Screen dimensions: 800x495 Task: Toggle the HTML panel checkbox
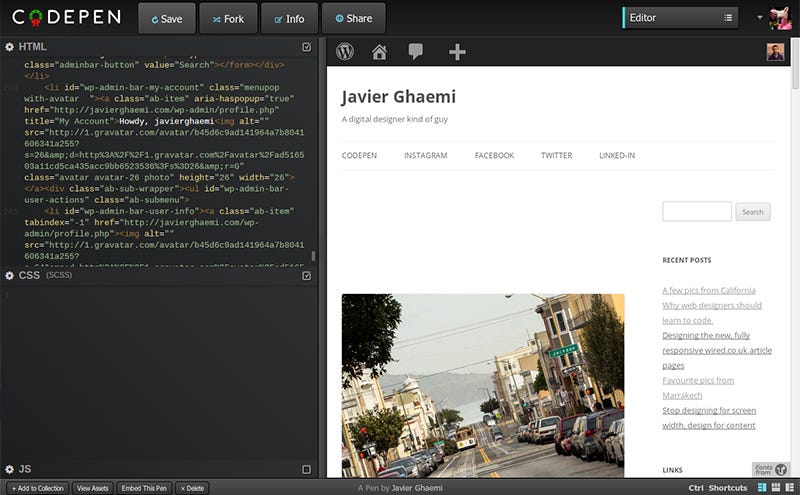tap(307, 47)
